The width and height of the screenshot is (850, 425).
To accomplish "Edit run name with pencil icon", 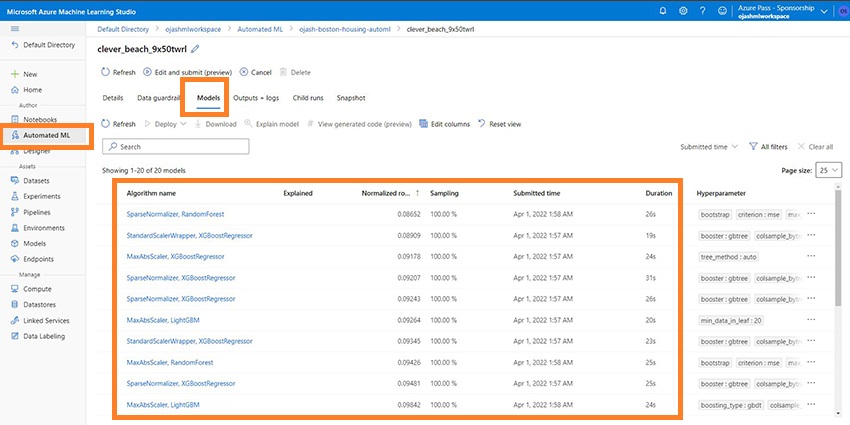I will [x=195, y=49].
